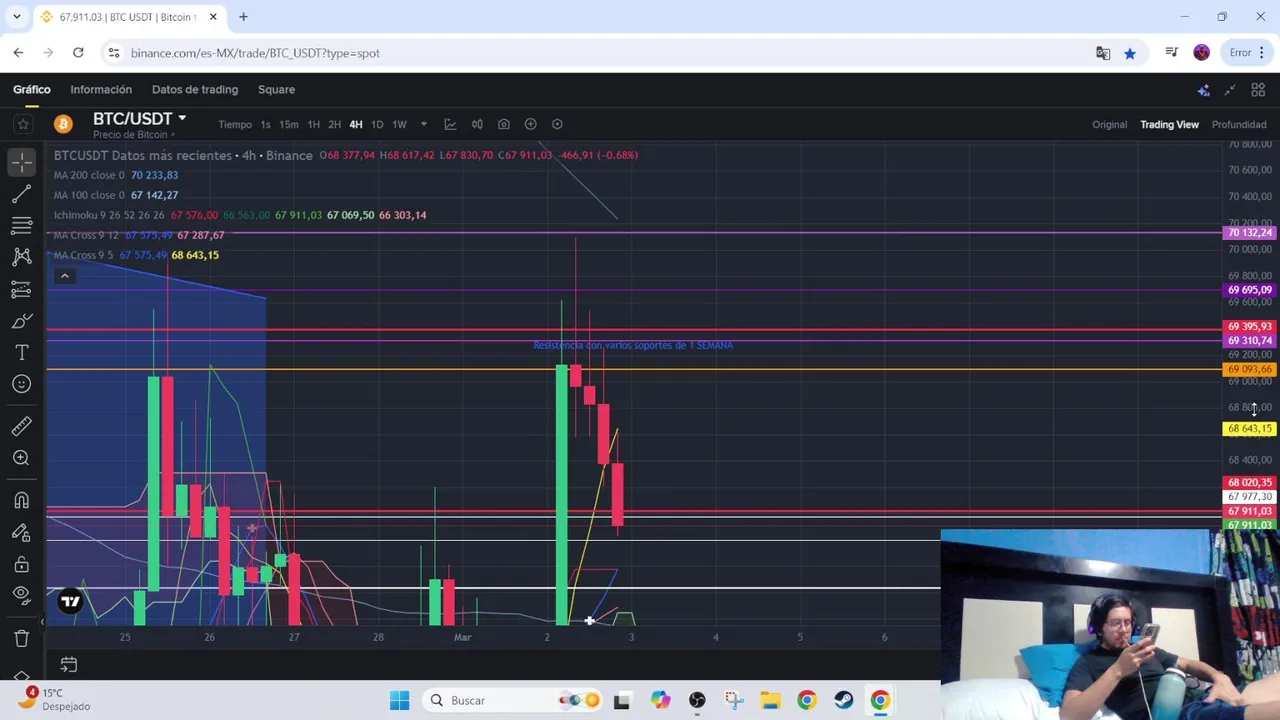This screenshot has width=1280, height=720.
Task: Switch to the Trading View chart
Action: click(x=1169, y=125)
